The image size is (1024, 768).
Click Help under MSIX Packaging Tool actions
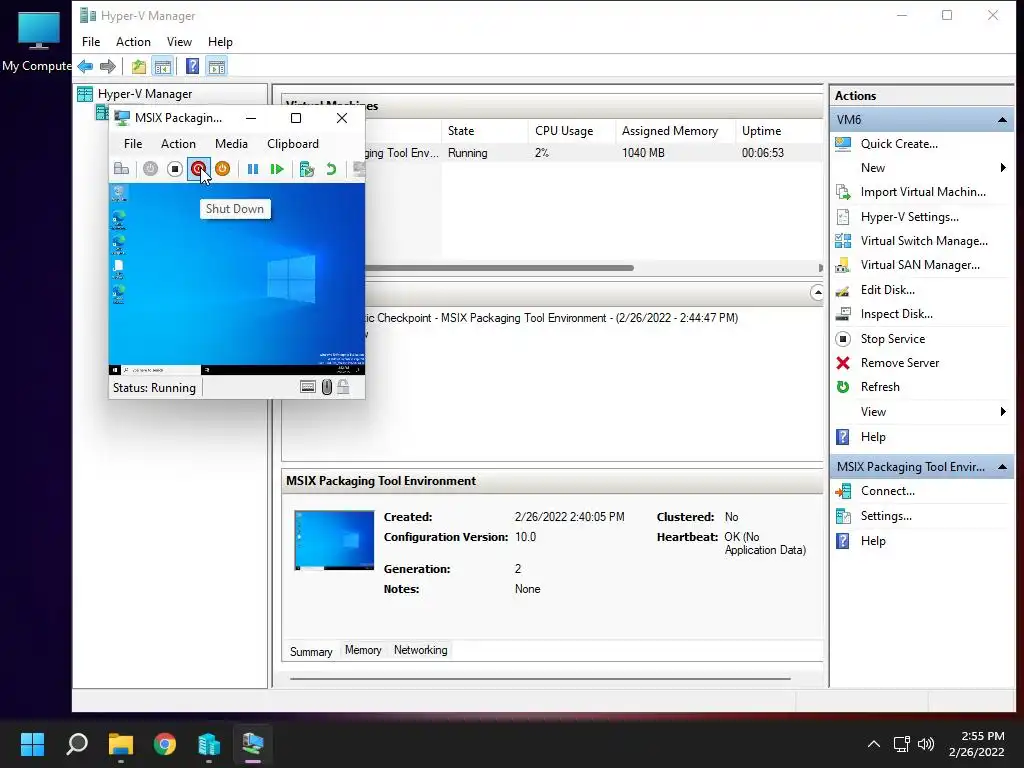pyautogui.click(x=872, y=541)
